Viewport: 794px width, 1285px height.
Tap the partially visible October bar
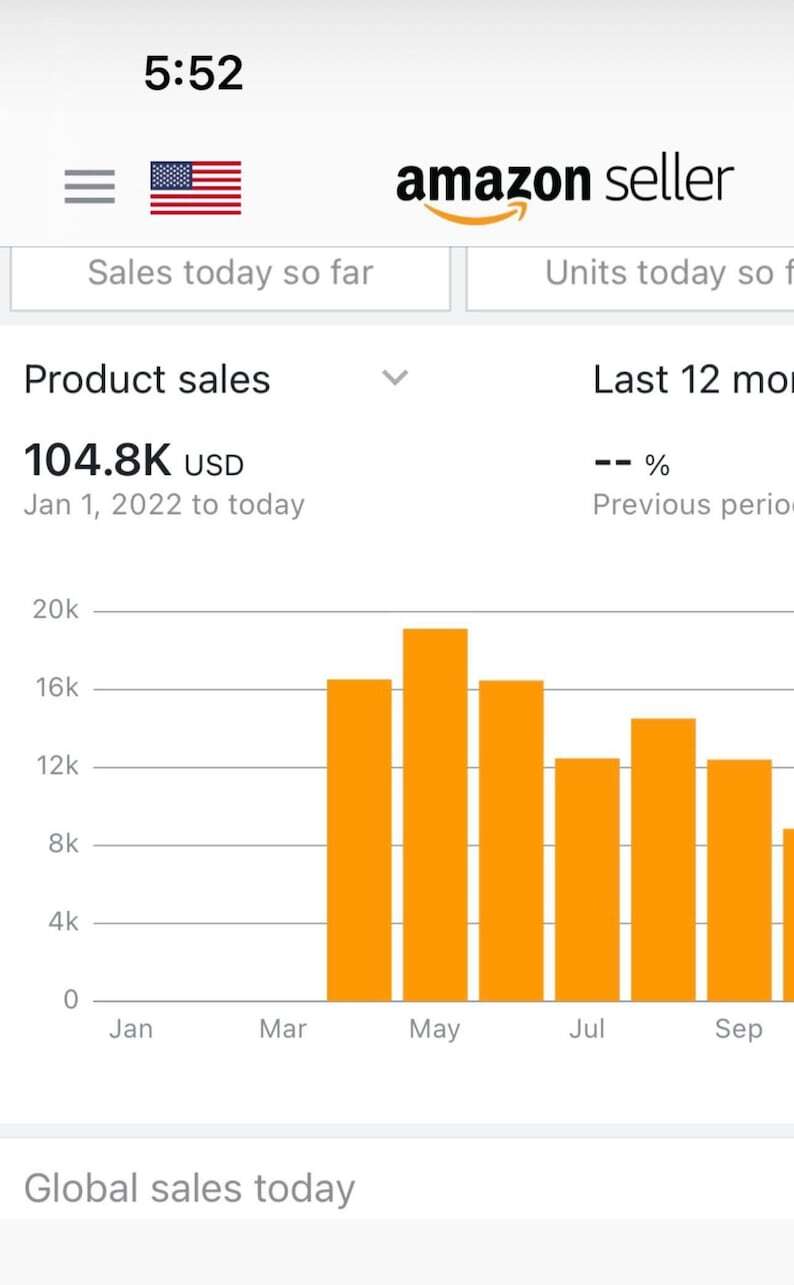pyautogui.click(x=788, y=914)
